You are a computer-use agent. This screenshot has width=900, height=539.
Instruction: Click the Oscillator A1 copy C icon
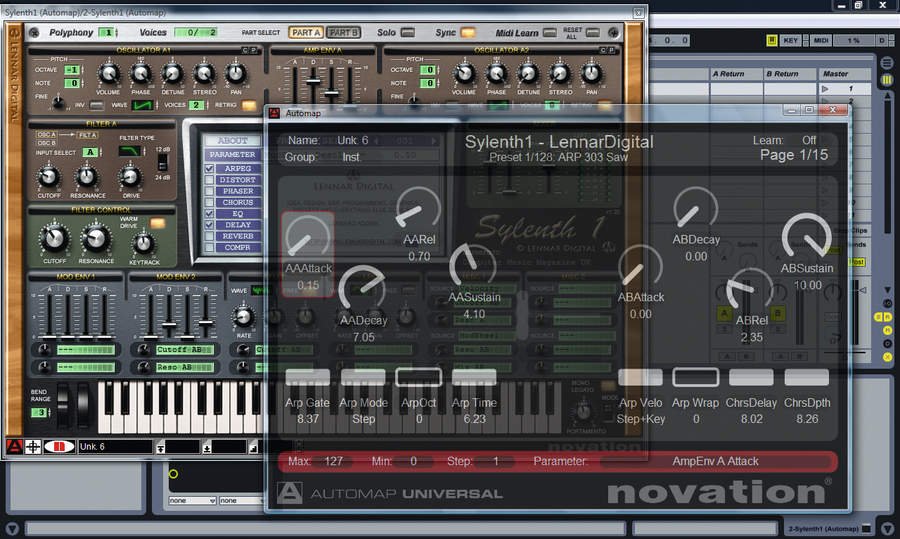click(x=245, y=51)
